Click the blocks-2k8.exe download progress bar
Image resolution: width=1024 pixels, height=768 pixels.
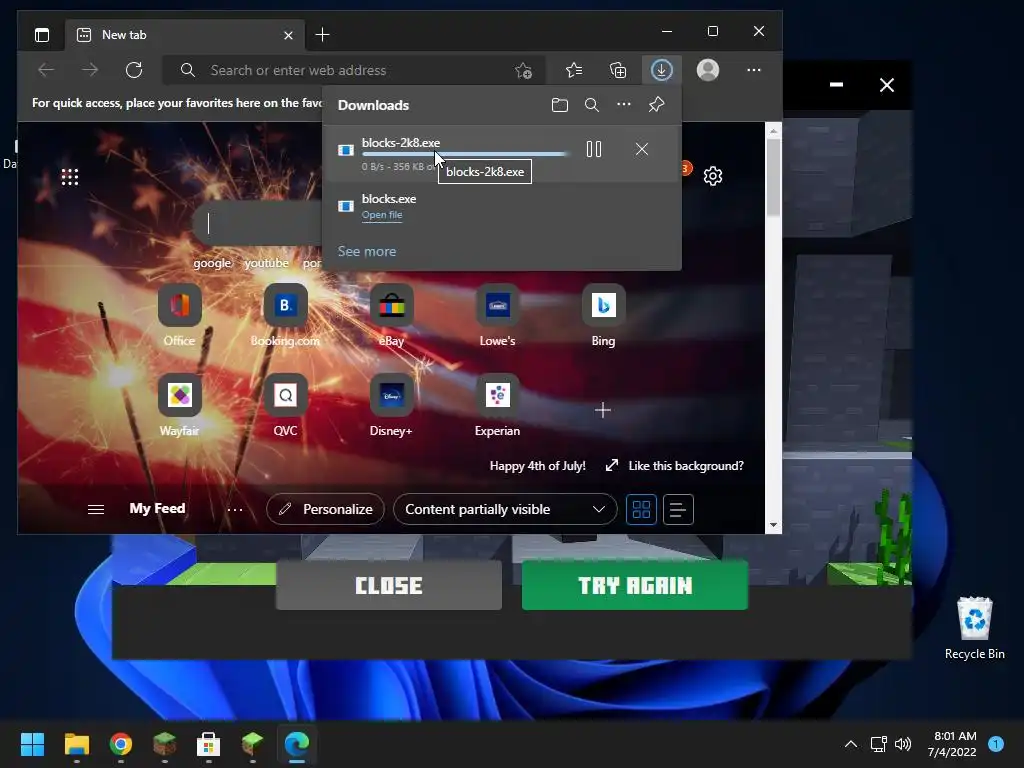(x=465, y=154)
